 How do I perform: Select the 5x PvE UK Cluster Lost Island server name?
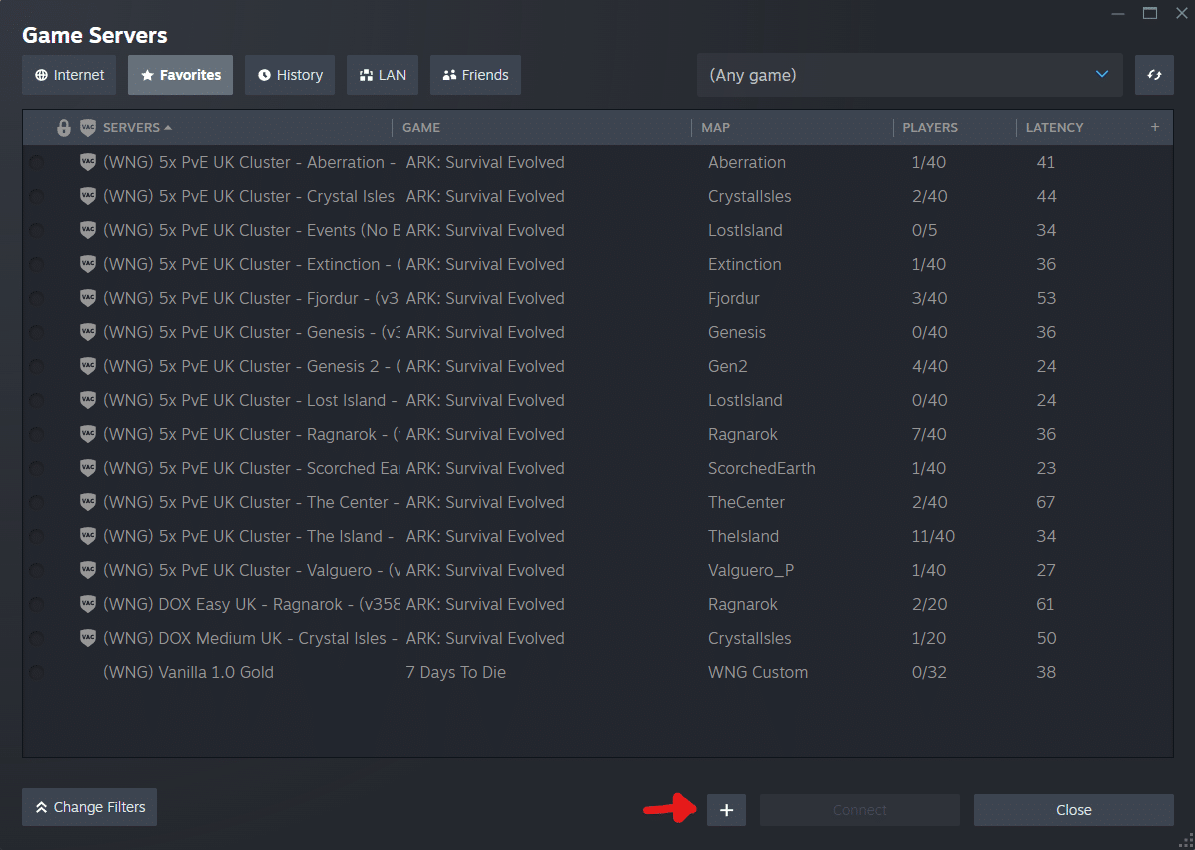[251, 400]
